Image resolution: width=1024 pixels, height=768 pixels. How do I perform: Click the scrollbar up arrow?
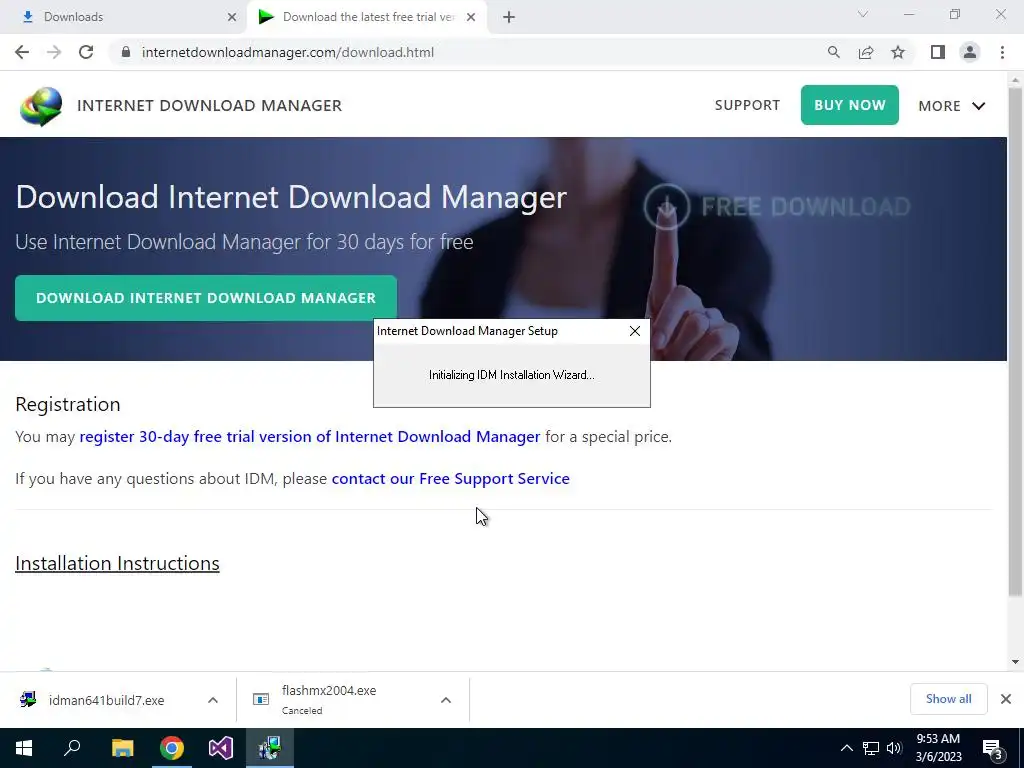[1015, 80]
